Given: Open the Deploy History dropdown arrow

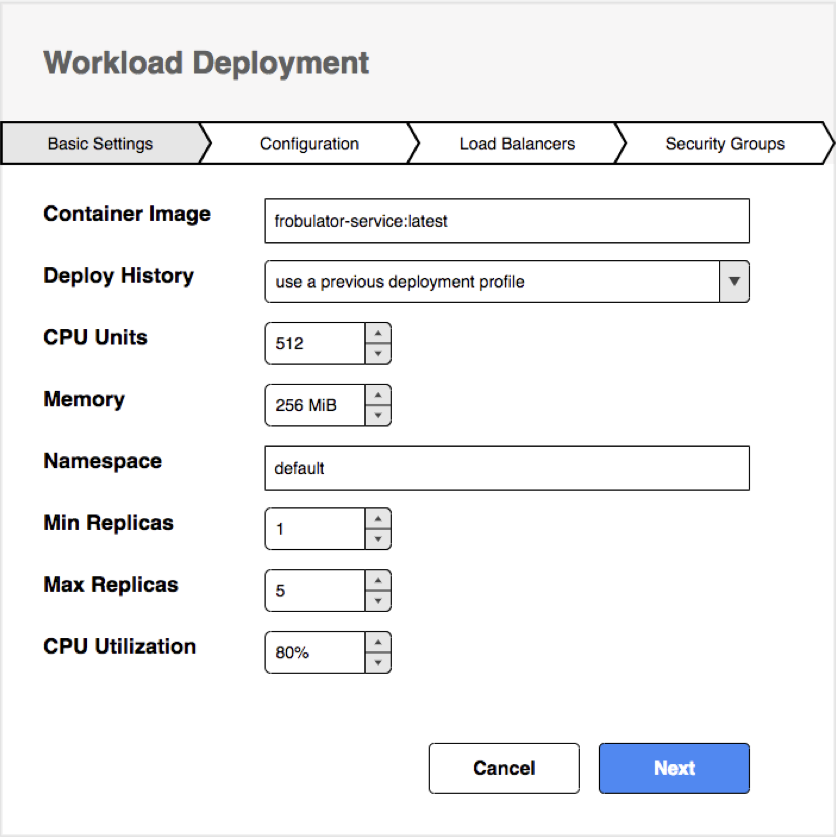Looking at the screenshot, I should (734, 281).
